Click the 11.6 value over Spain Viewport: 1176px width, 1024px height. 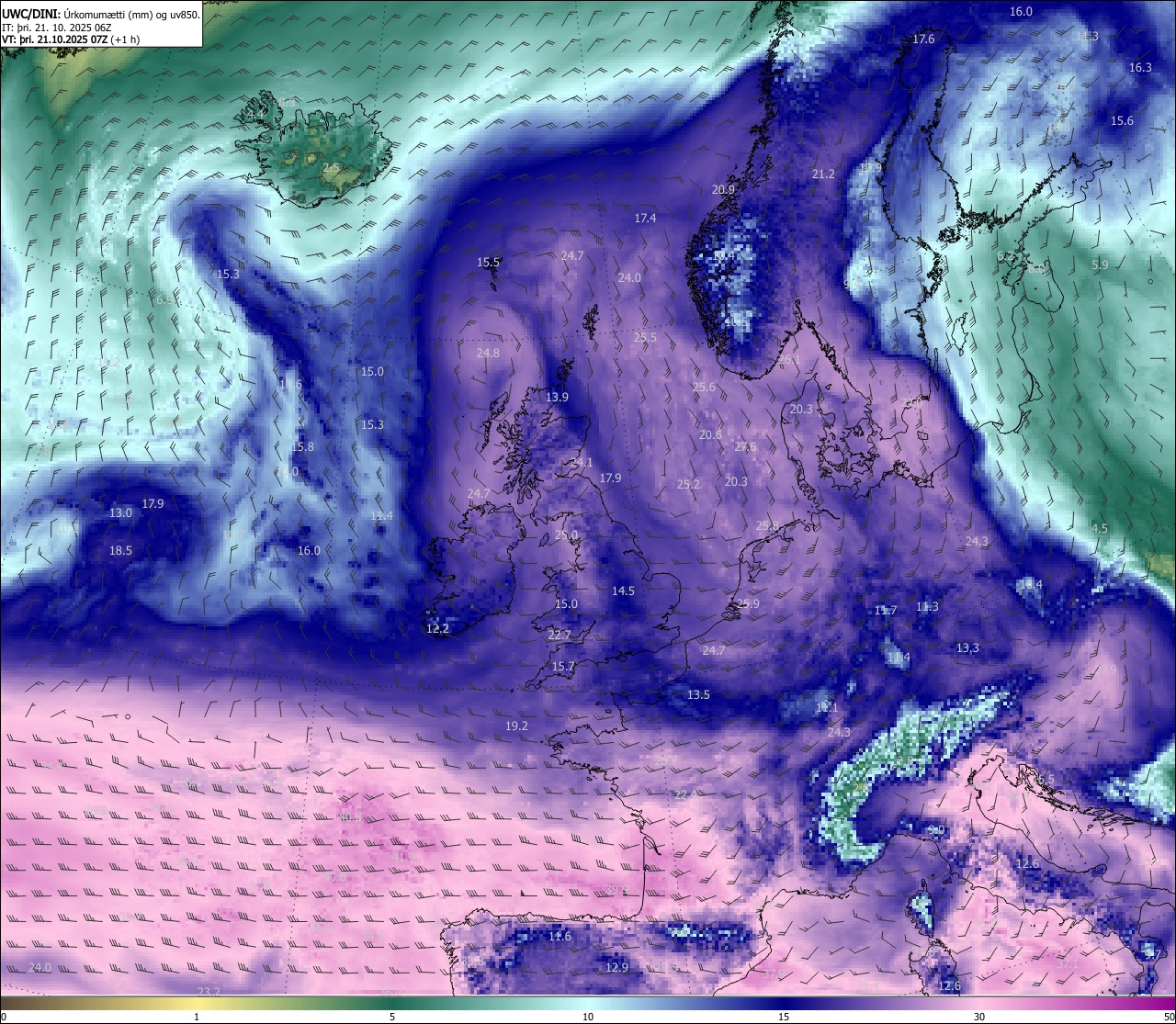[x=560, y=936]
